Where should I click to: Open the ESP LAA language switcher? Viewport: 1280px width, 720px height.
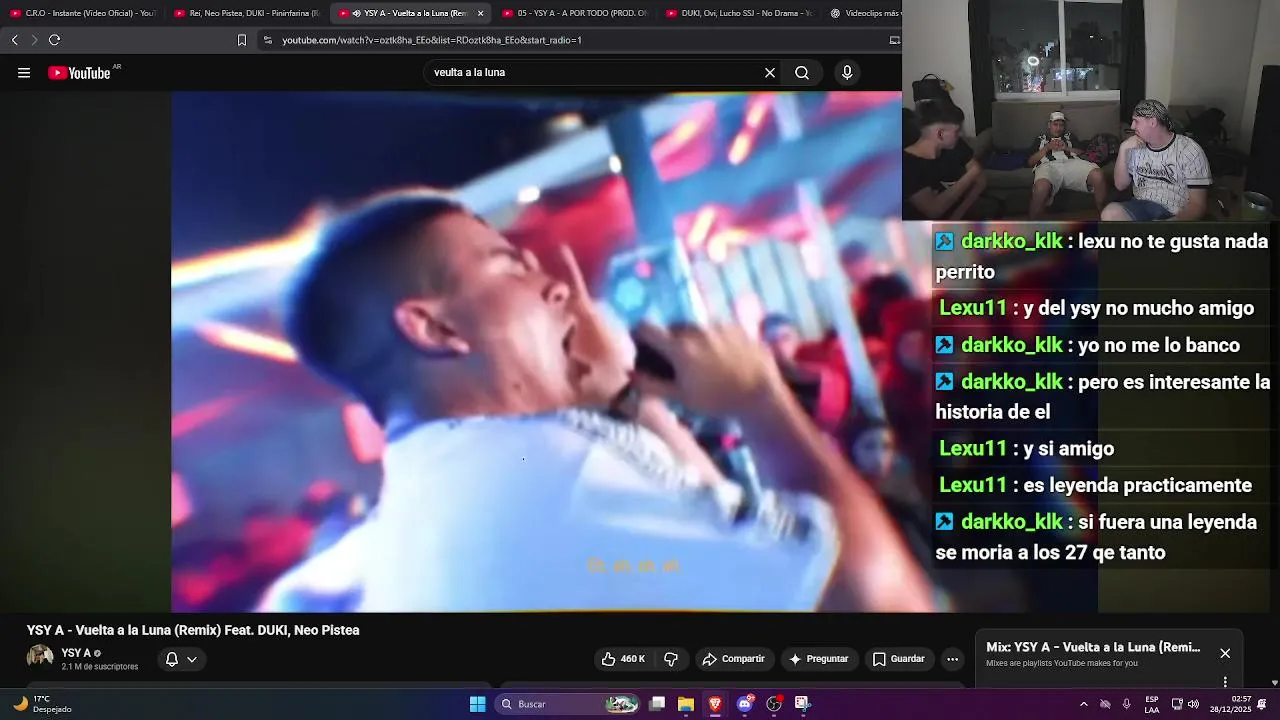[x=1152, y=704]
